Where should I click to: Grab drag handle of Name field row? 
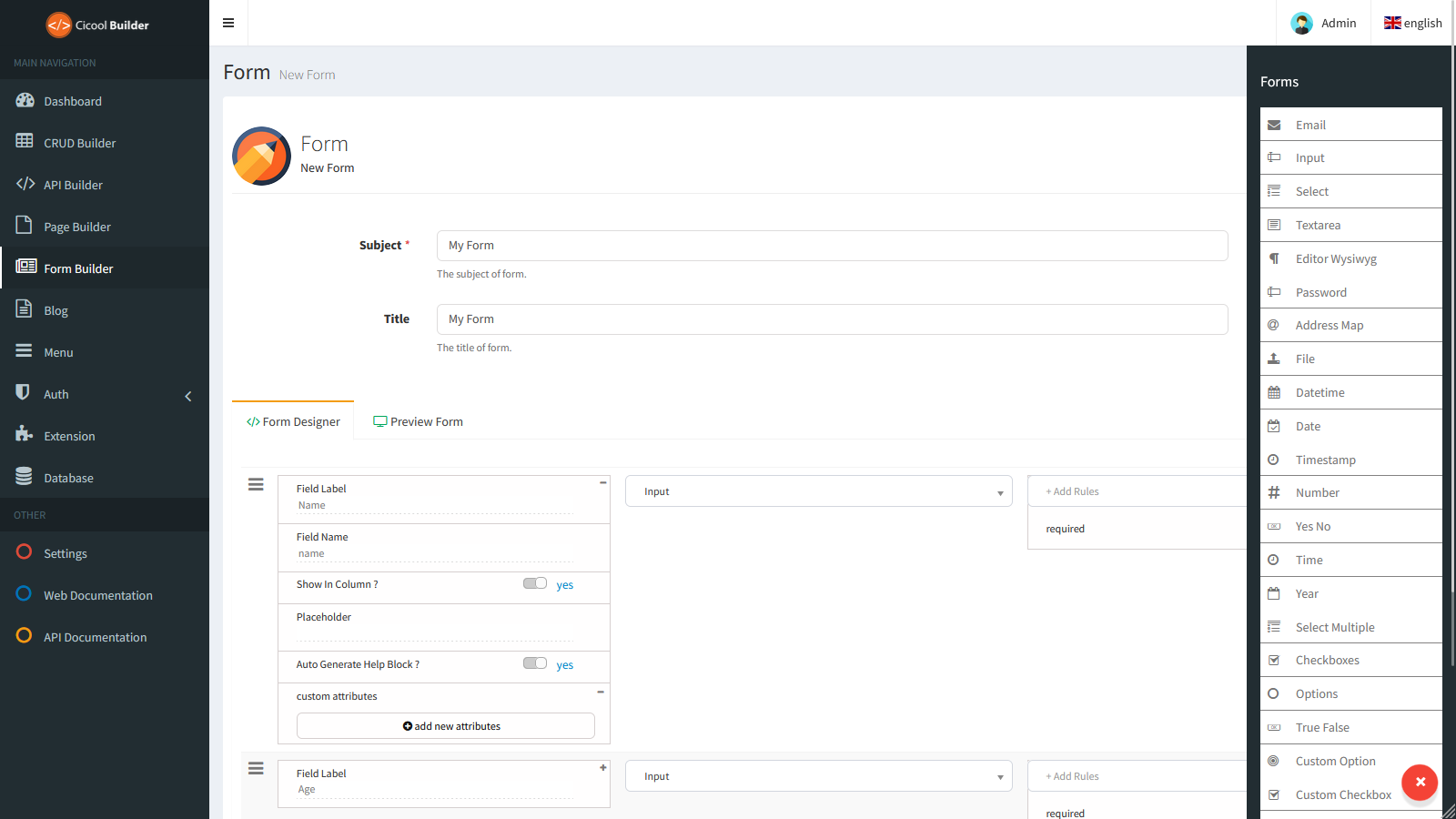[x=256, y=485]
